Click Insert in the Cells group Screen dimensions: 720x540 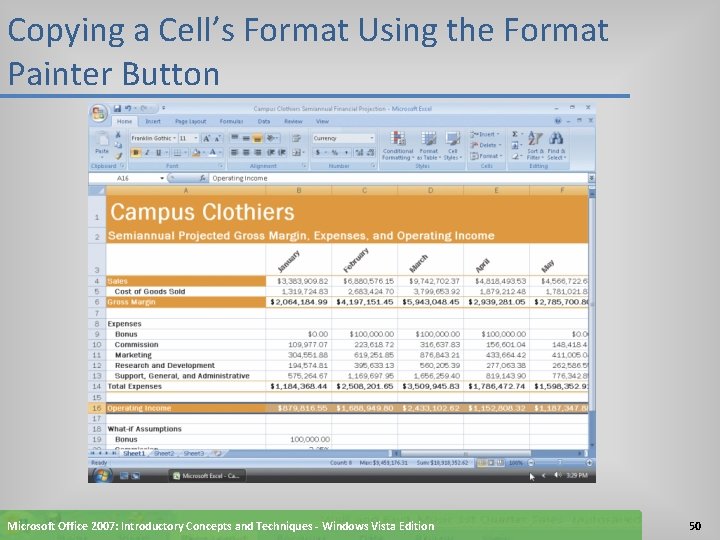[x=485, y=134]
